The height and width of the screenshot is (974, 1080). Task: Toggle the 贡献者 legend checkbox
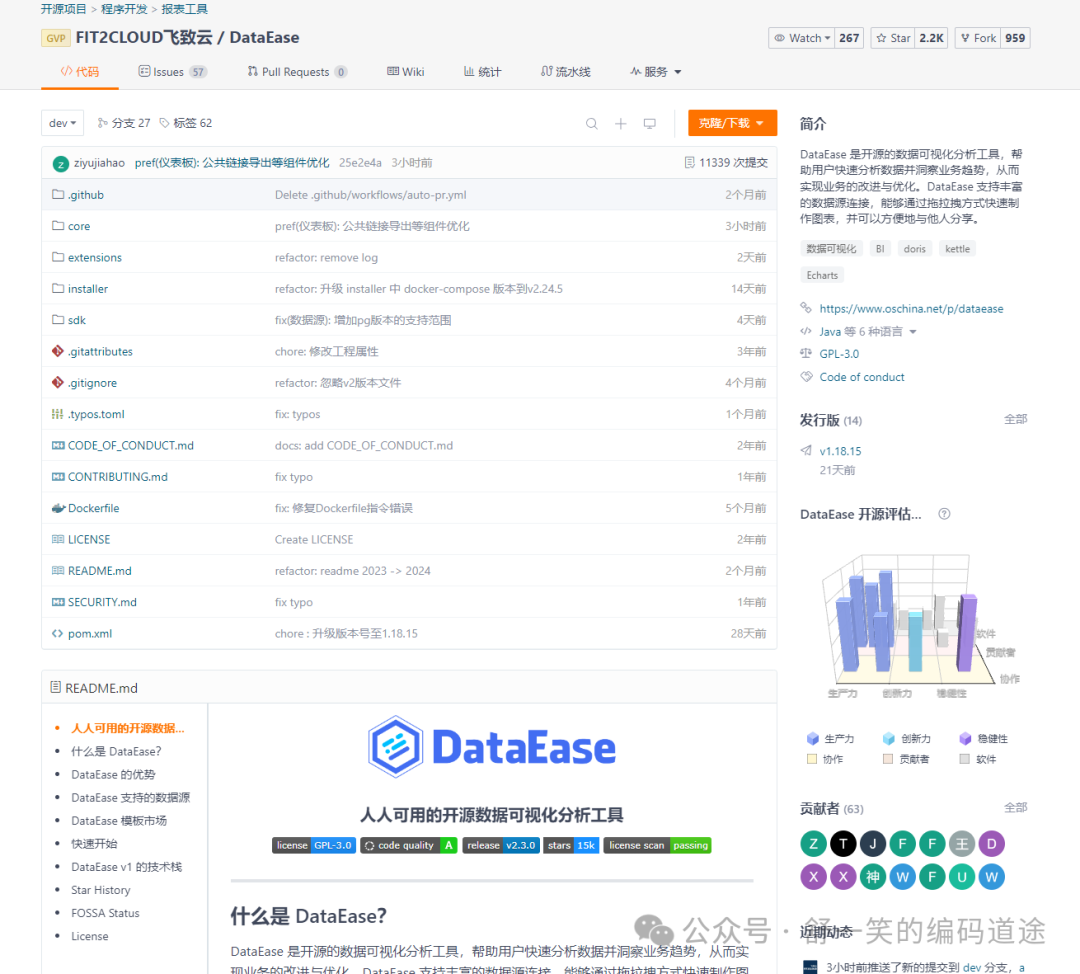888,759
